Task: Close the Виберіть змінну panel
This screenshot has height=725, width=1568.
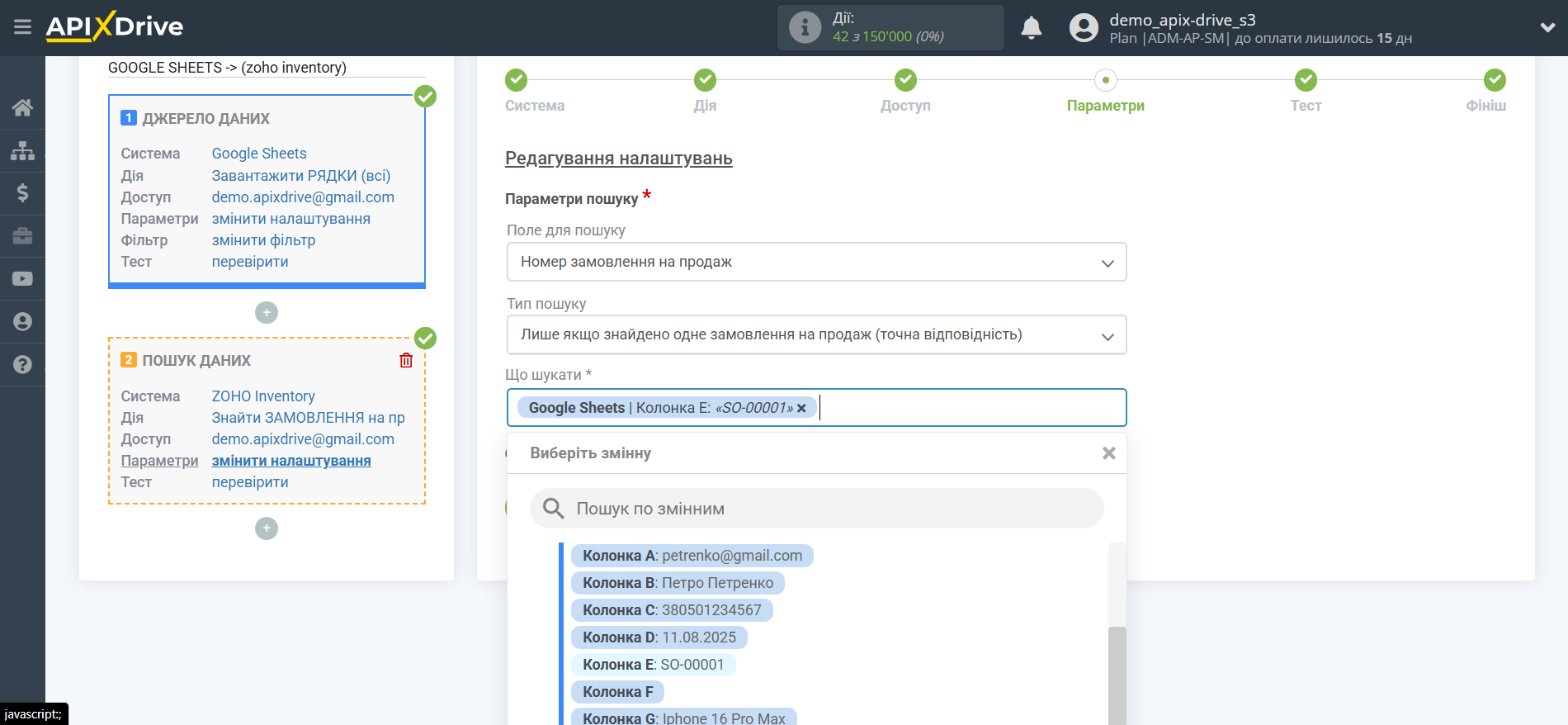Action: (x=1109, y=453)
